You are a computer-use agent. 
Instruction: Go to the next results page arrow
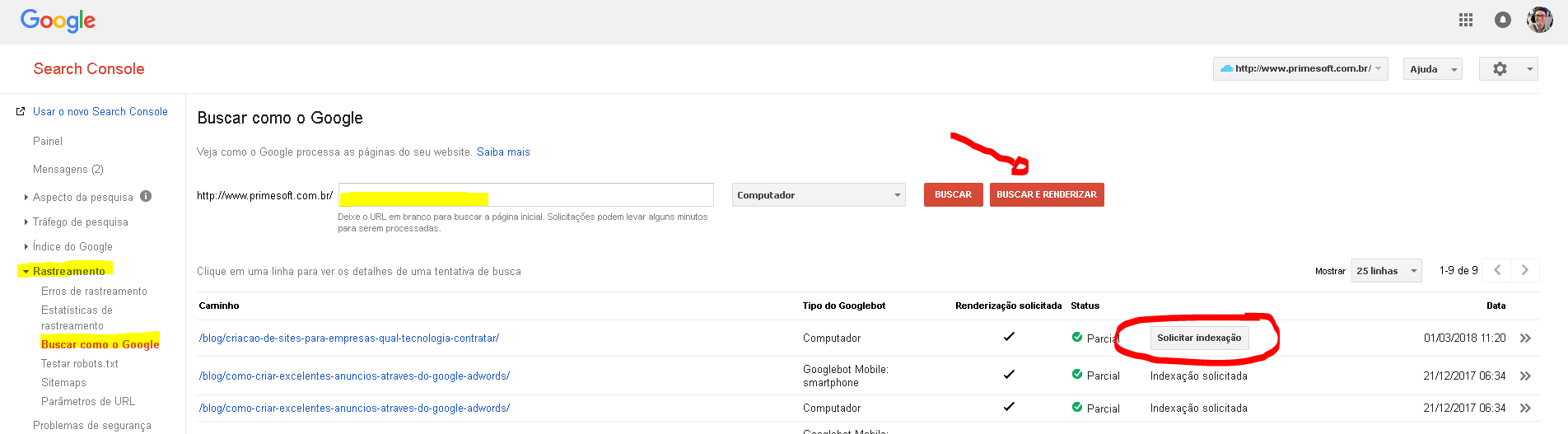coord(1525,270)
